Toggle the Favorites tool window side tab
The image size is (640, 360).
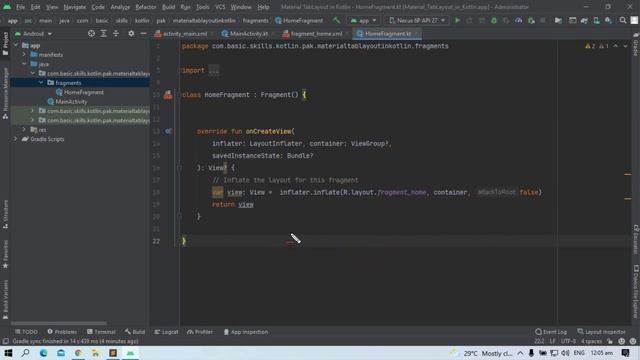coord(5,254)
